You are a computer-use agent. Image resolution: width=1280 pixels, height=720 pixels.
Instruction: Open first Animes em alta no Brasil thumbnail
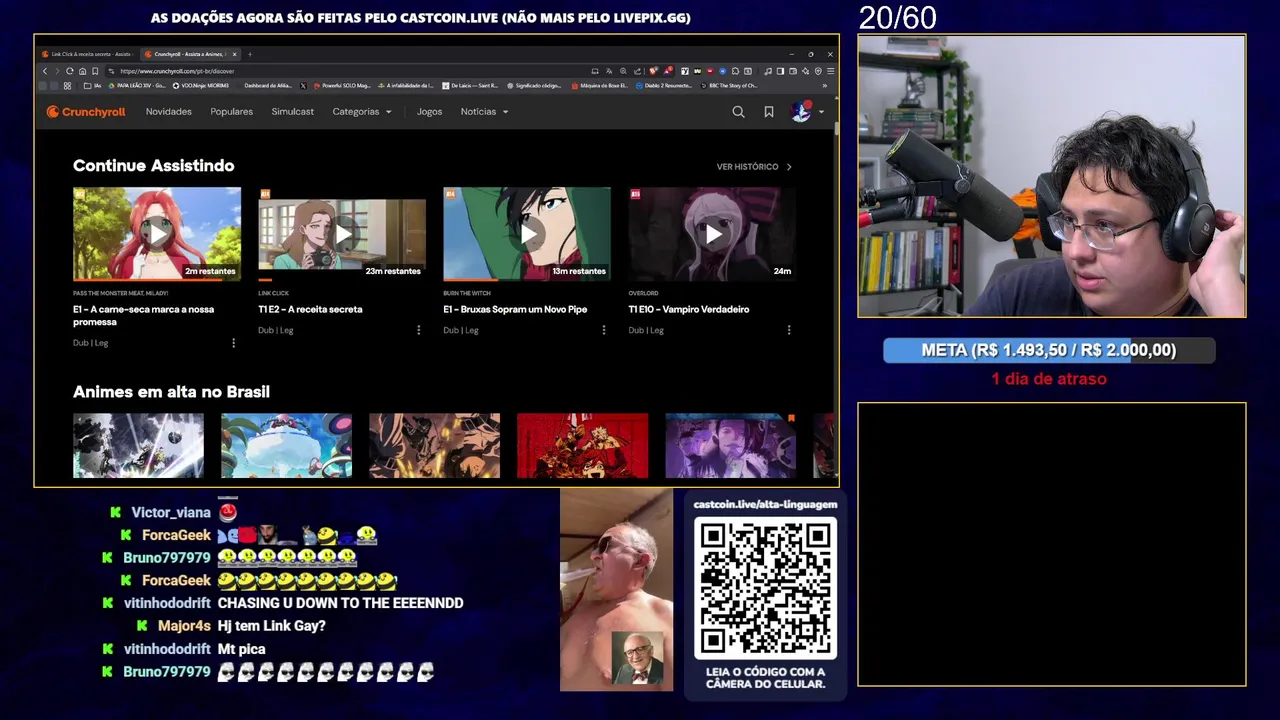click(x=138, y=445)
